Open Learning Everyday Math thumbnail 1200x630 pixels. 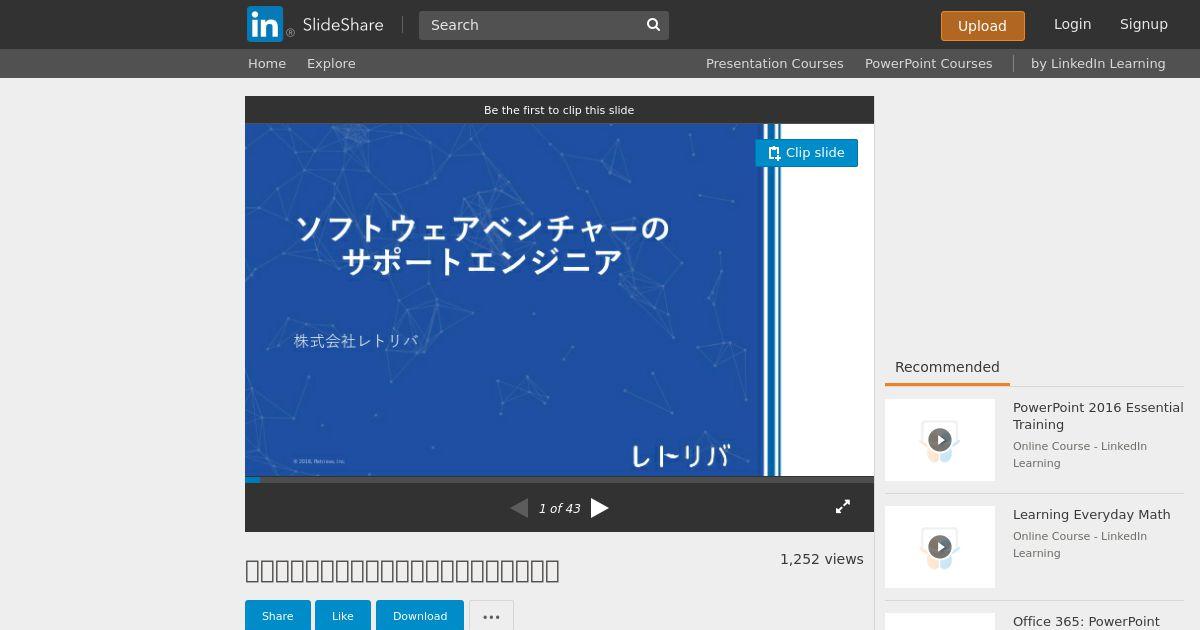pyautogui.click(x=940, y=547)
